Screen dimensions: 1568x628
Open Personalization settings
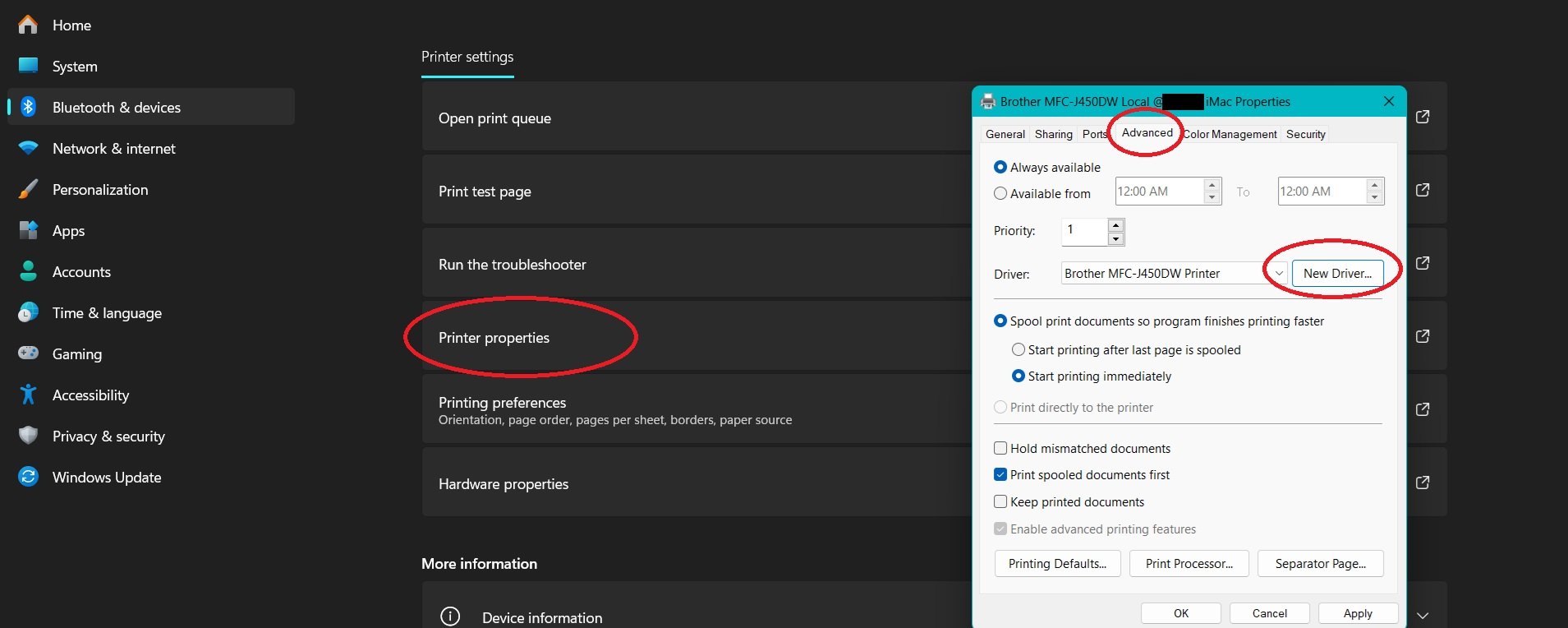pyautogui.click(x=151, y=190)
